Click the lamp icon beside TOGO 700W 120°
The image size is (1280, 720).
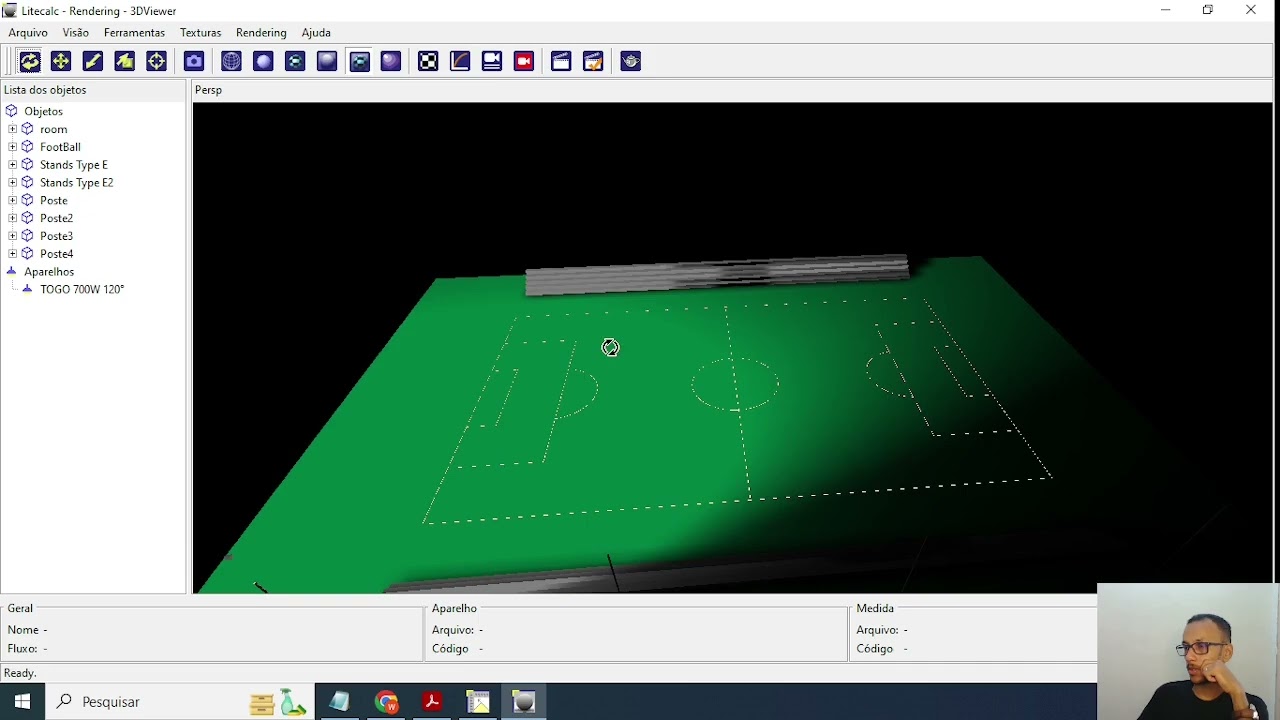[28, 289]
